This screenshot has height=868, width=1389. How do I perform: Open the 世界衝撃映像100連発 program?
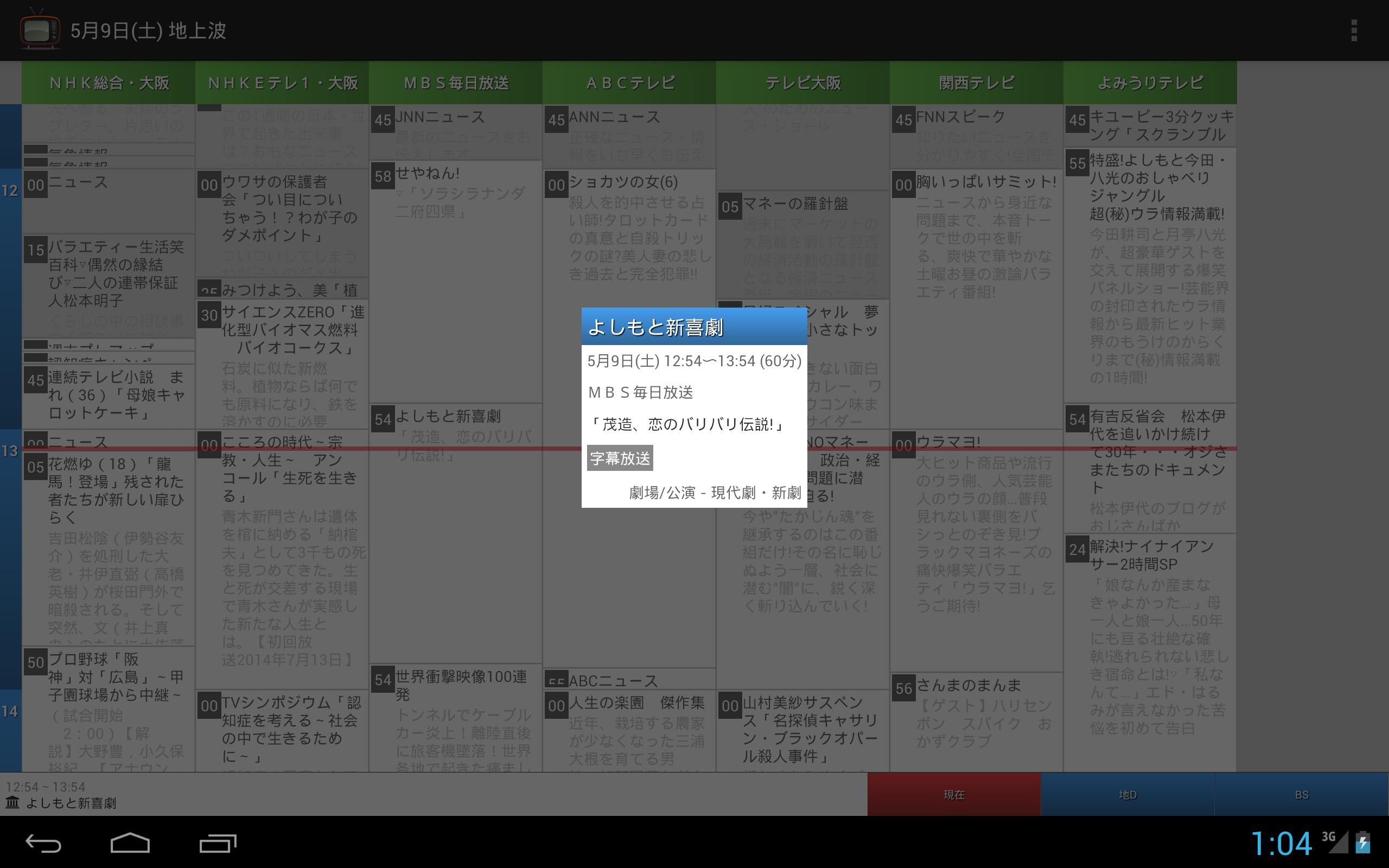[x=456, y=718]
